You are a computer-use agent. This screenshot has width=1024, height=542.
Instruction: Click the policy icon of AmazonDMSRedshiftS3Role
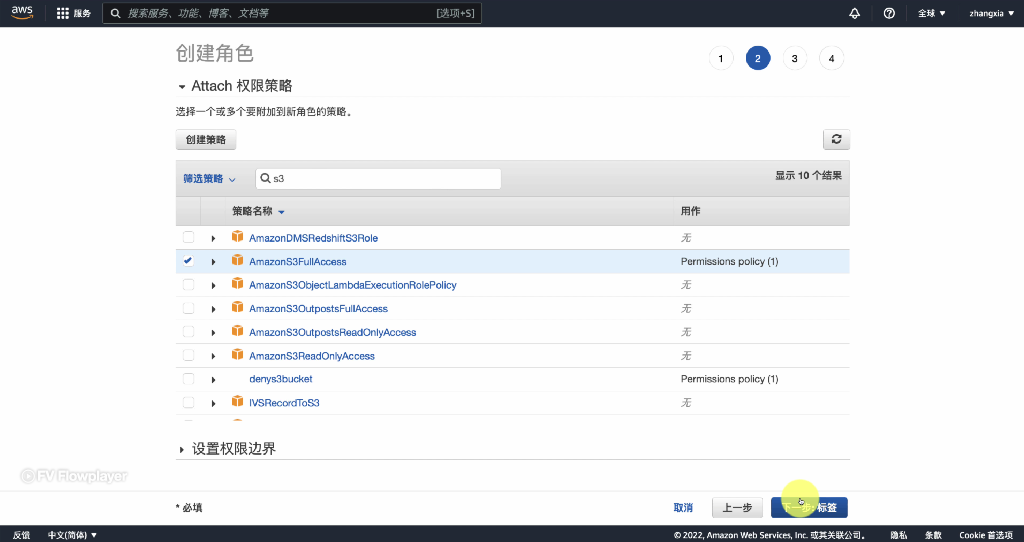238,237
